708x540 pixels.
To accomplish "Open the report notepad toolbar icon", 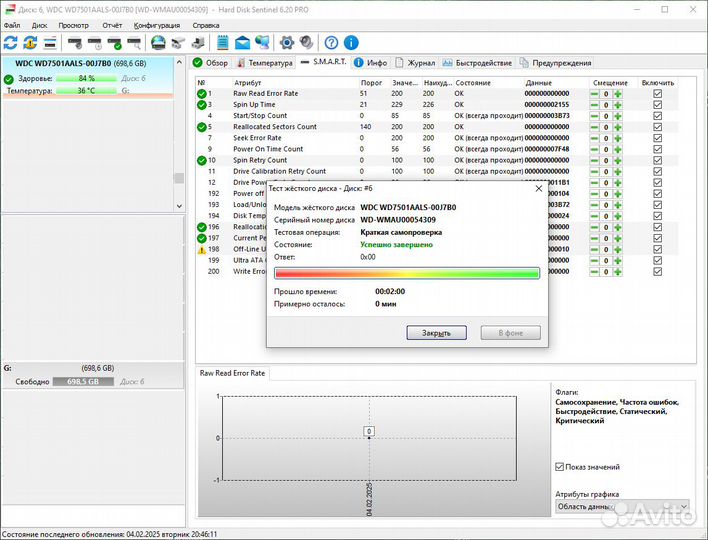I will (221, 43).
